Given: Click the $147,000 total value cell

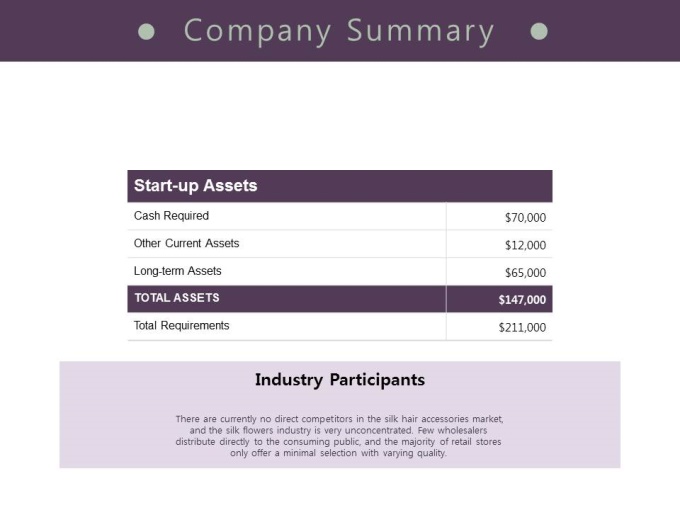Looking at the screenshot, I should point(499,299).
